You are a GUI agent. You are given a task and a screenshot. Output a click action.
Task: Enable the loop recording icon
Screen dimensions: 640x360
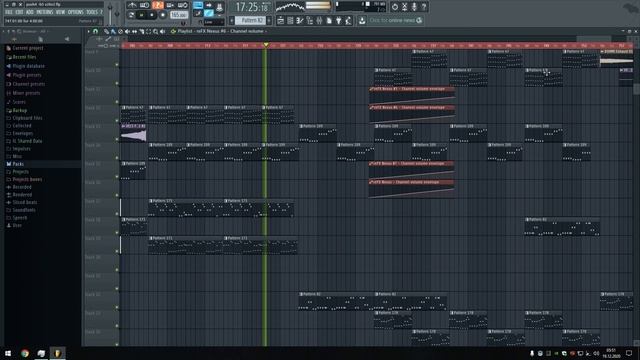point(183,5)
